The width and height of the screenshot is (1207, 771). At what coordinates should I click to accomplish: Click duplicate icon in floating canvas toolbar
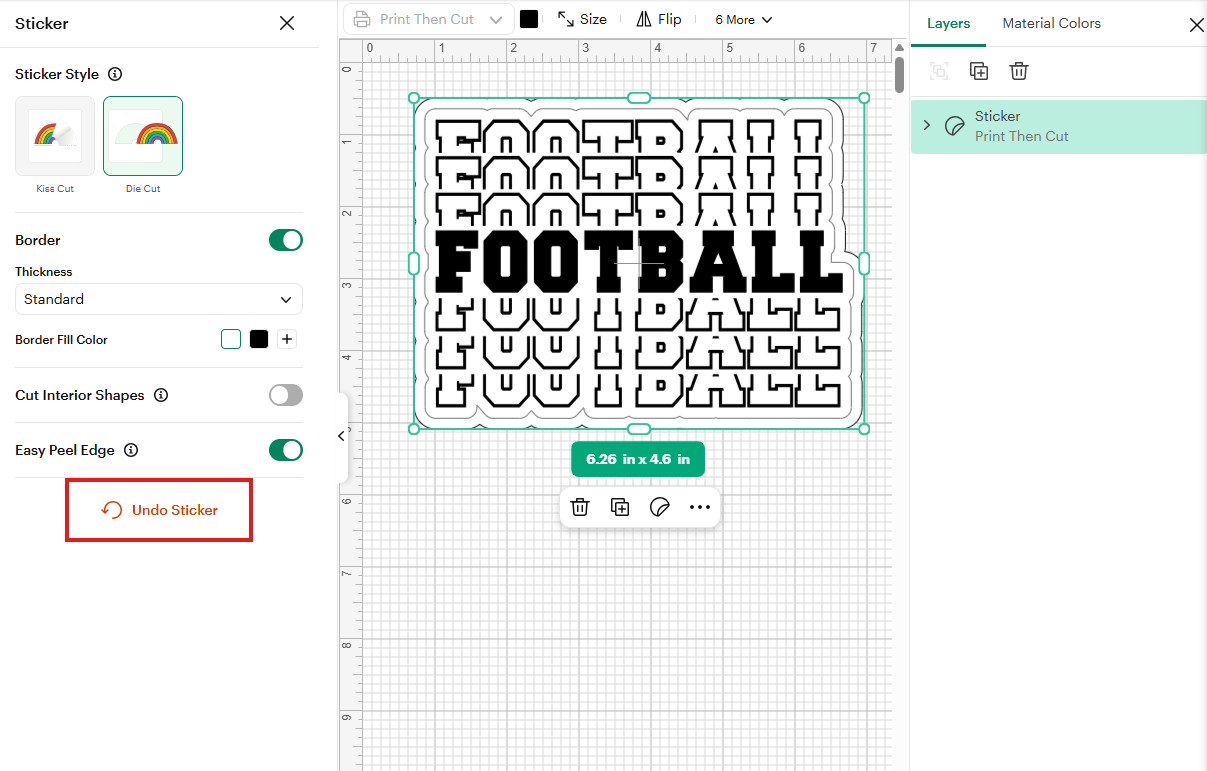point(620,507)
